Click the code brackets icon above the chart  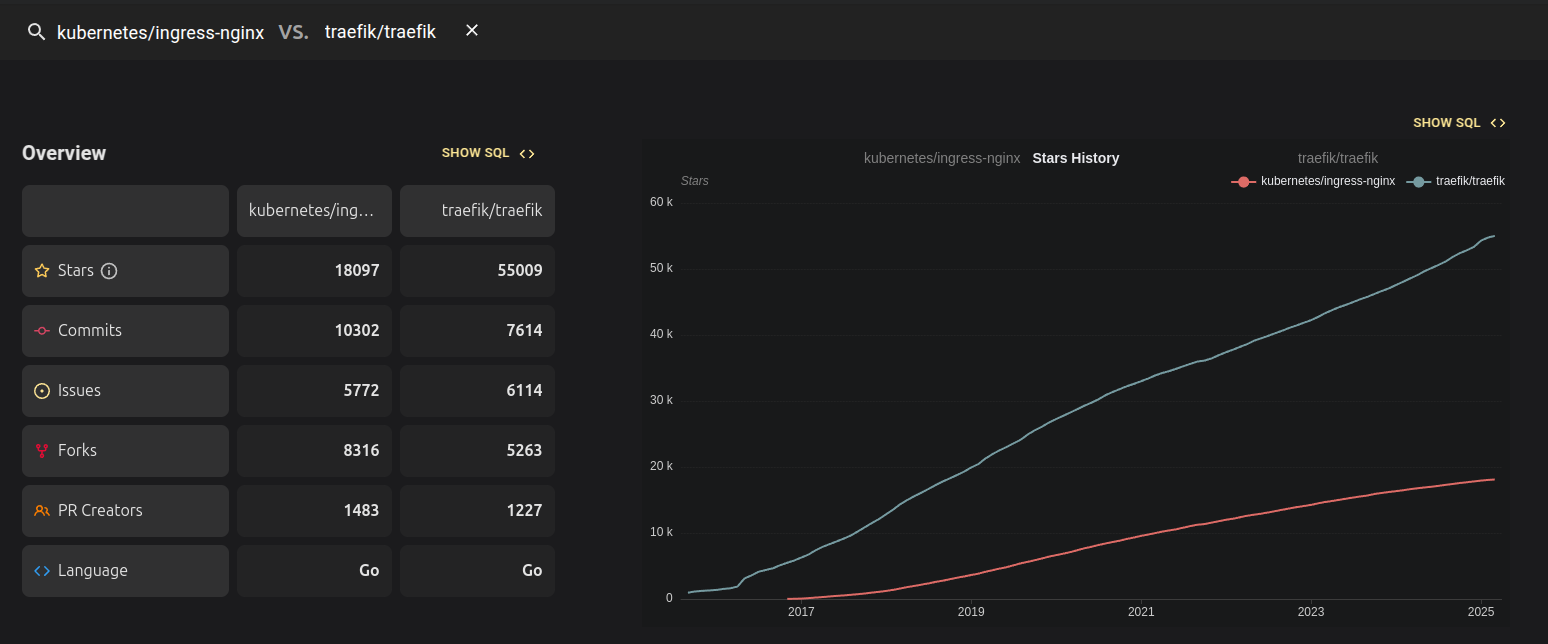click(1498, 123)
